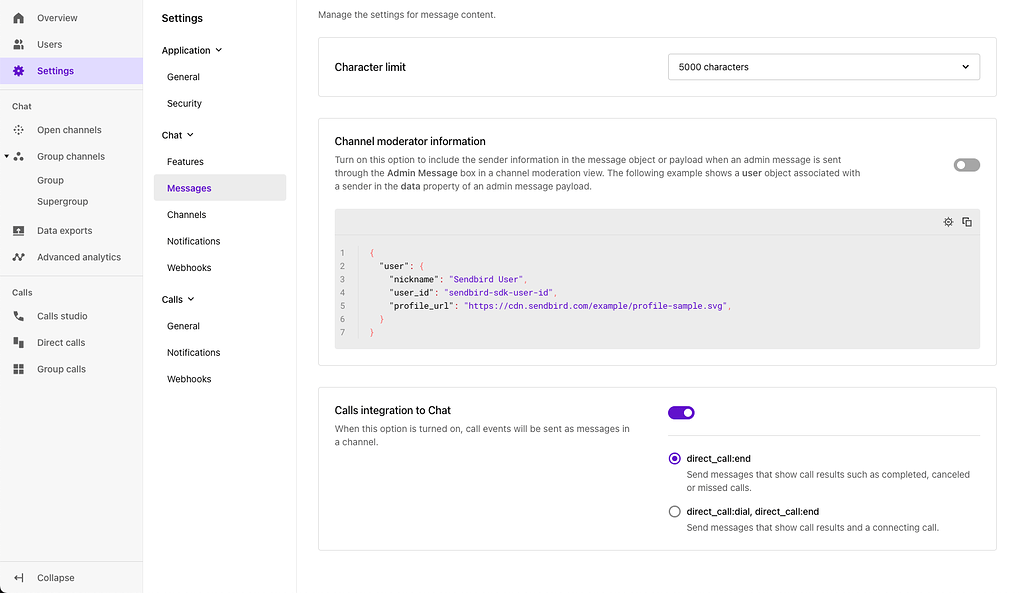
Task: Enable the Channel moderator information toggle
Action: pos(966,164)
